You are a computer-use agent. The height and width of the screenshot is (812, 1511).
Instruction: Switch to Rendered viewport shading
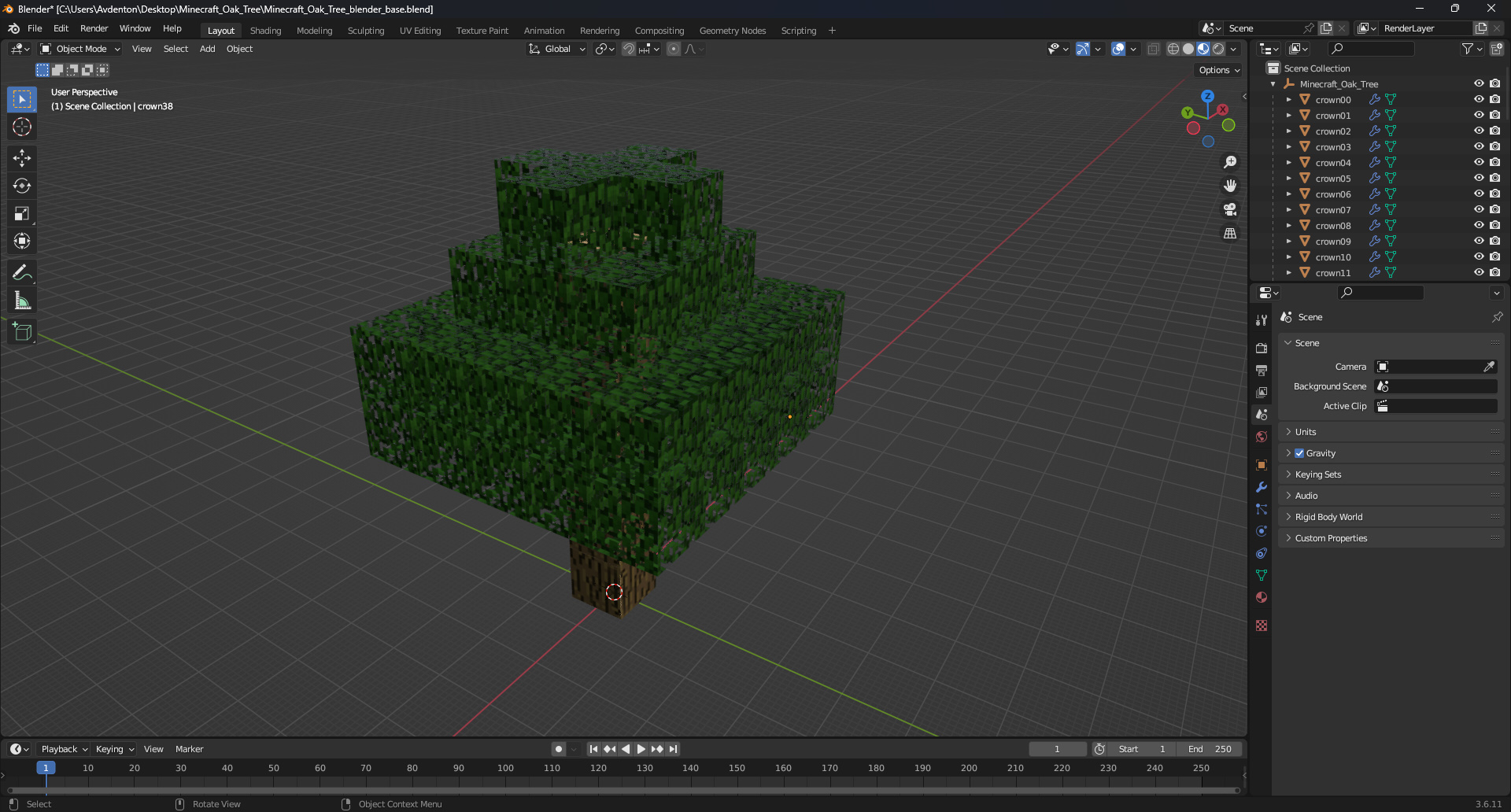point(1218,49)
